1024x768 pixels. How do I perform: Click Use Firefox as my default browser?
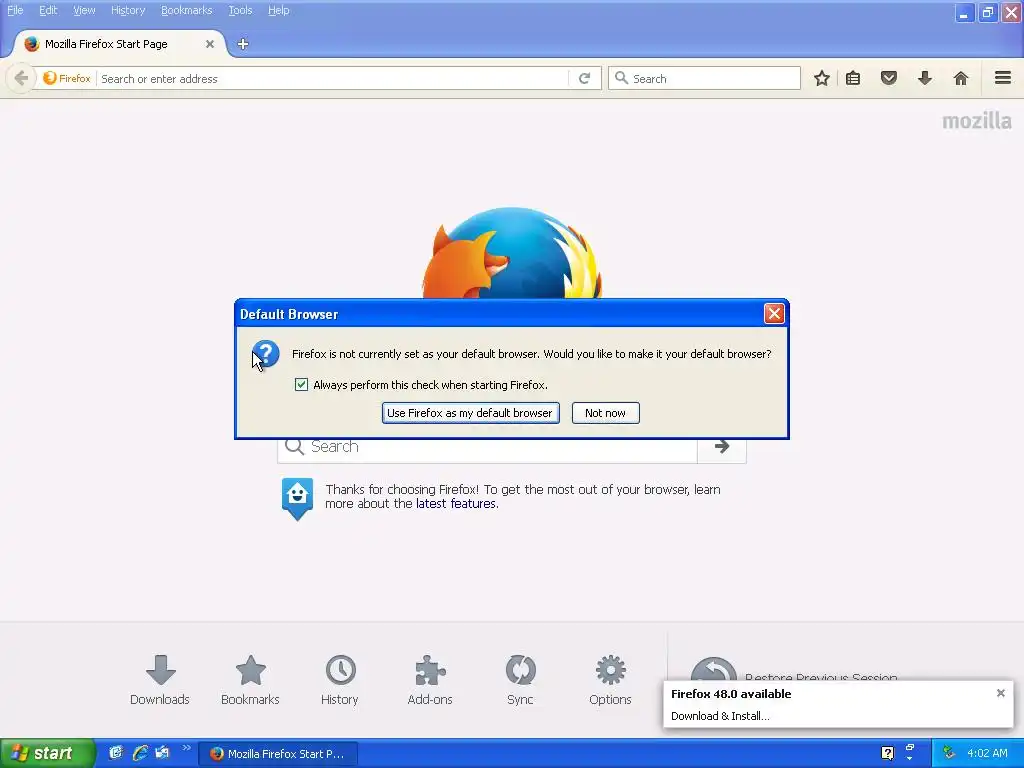click(470, 413)
